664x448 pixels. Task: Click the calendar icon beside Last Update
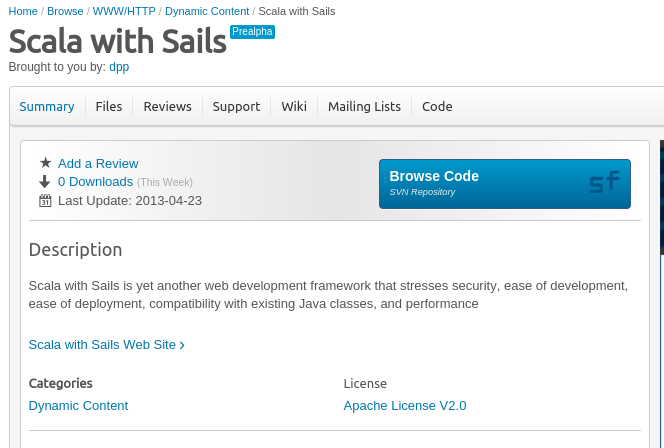45,201
